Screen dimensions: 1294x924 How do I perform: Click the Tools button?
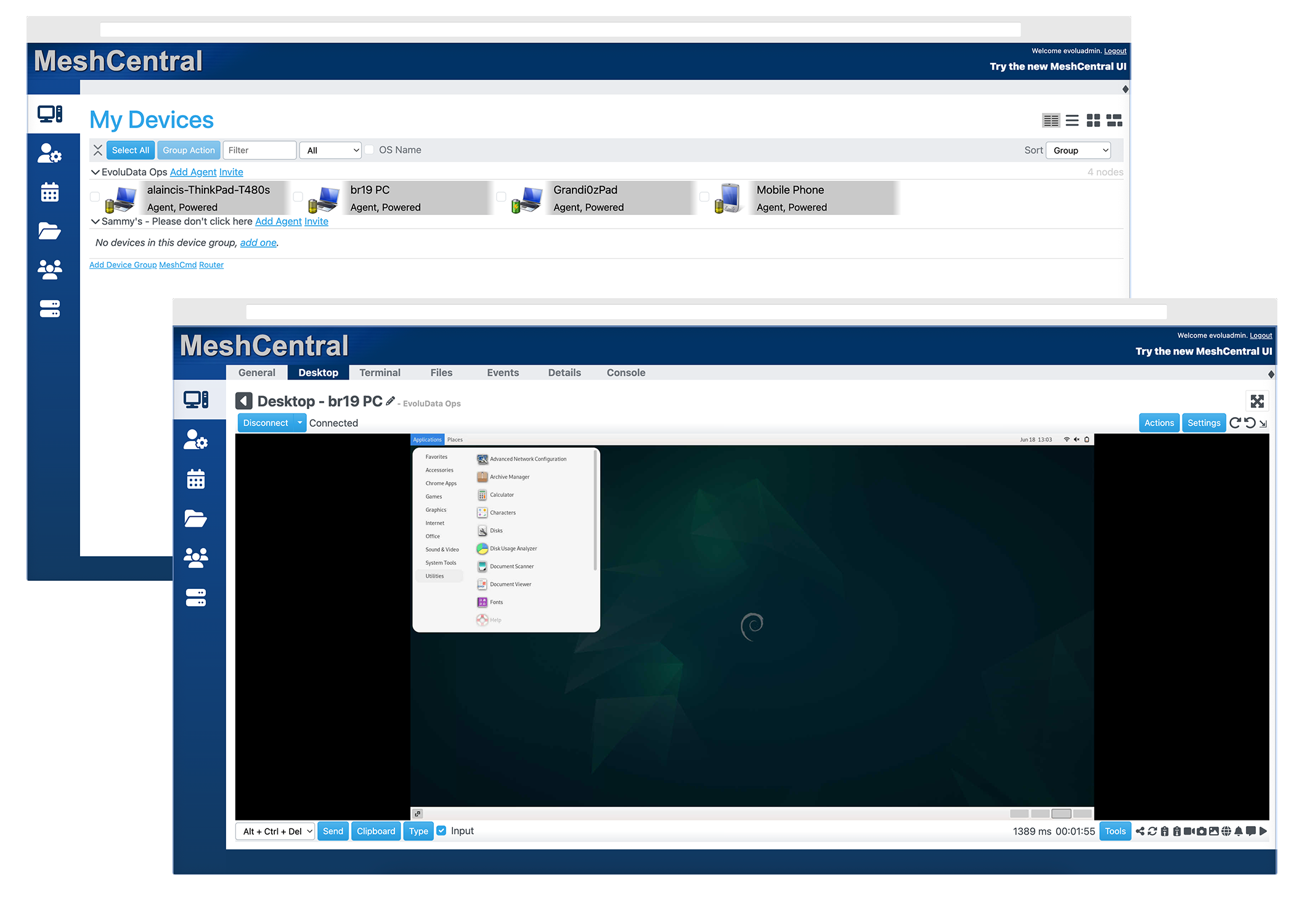(x=1115, y=831)
